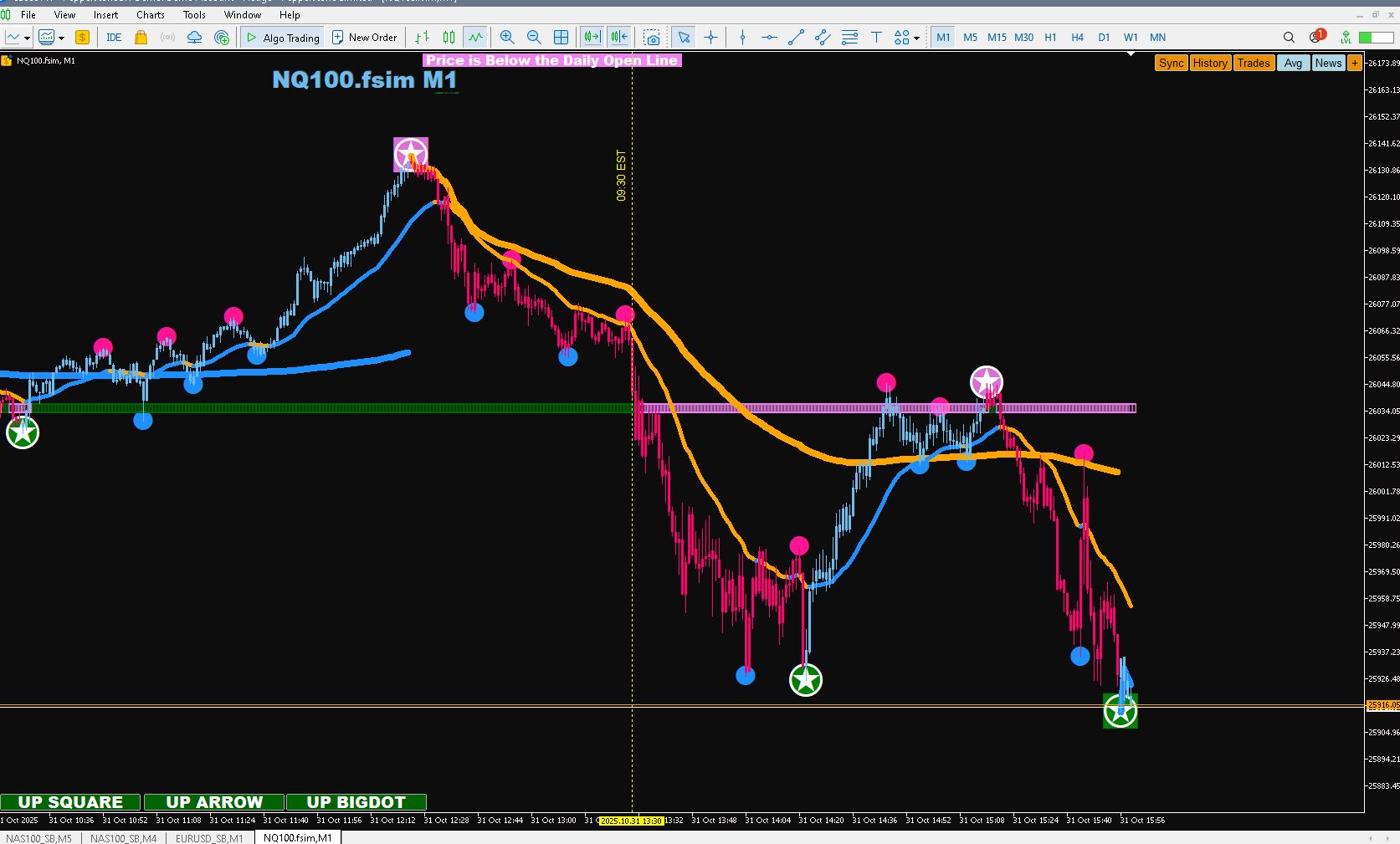Click the plus expander beside News

[x=1354, y=63]
